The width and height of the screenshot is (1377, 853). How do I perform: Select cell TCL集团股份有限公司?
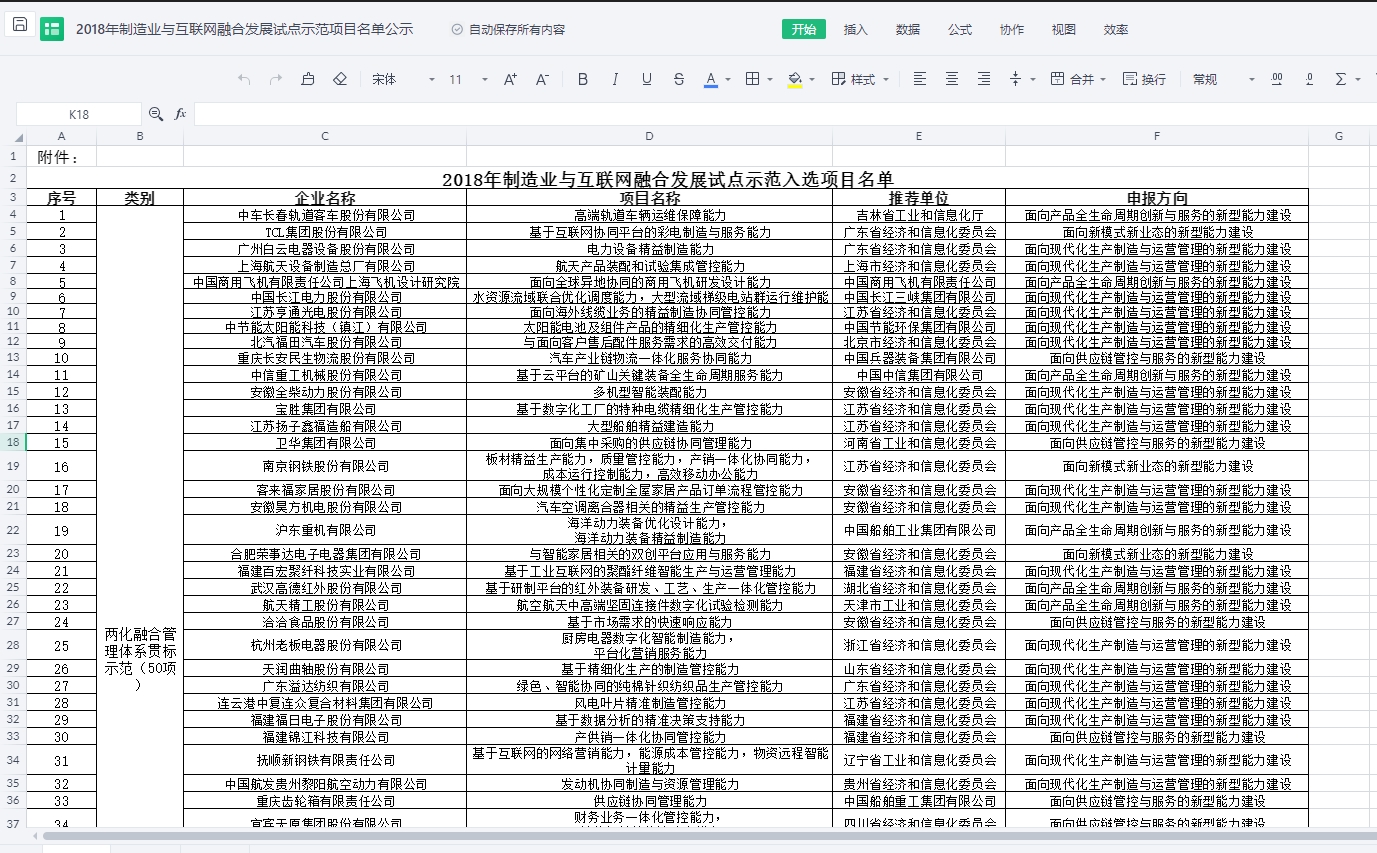coord(325,231)
